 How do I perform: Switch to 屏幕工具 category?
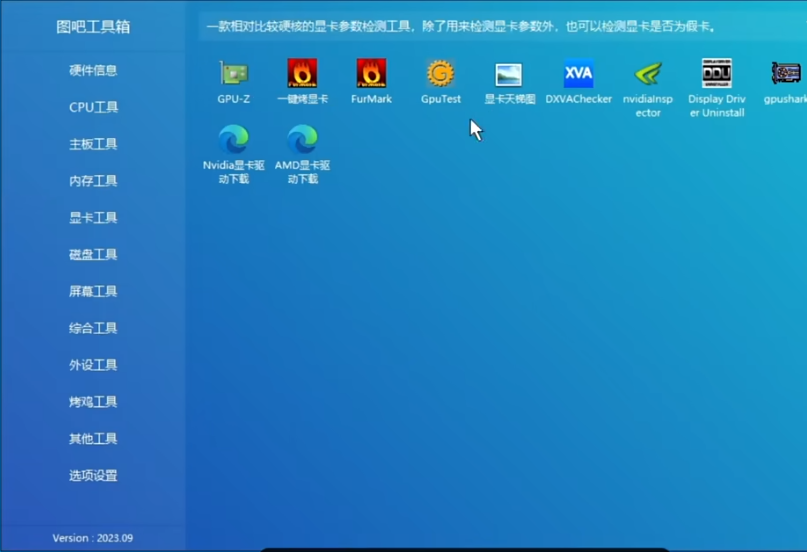[x=93, y=291]
